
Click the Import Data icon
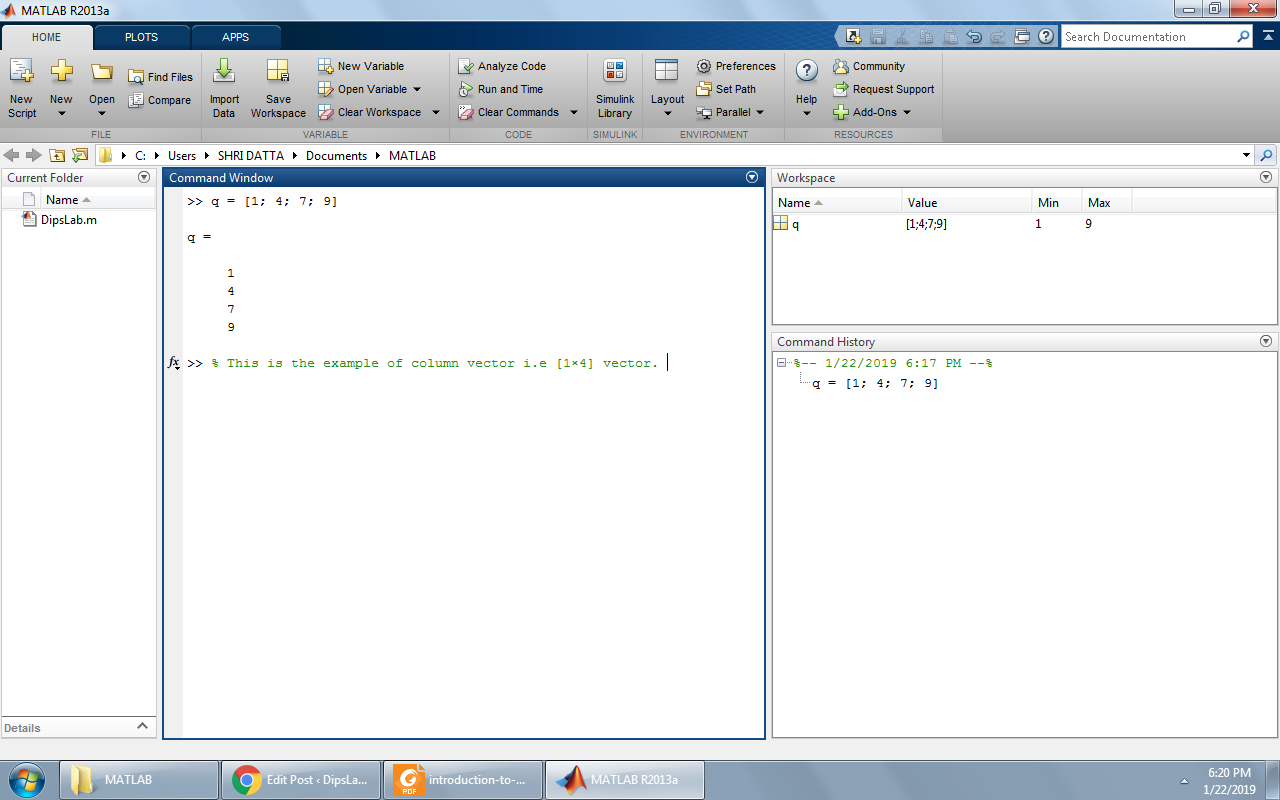pos(224,72)
